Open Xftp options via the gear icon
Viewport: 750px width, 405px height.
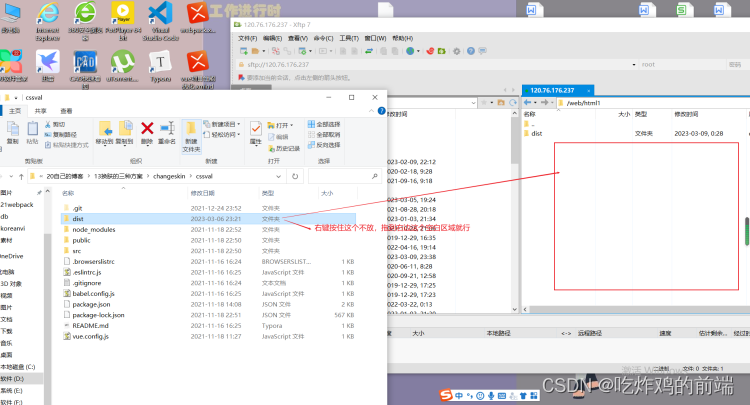point(457,51)
